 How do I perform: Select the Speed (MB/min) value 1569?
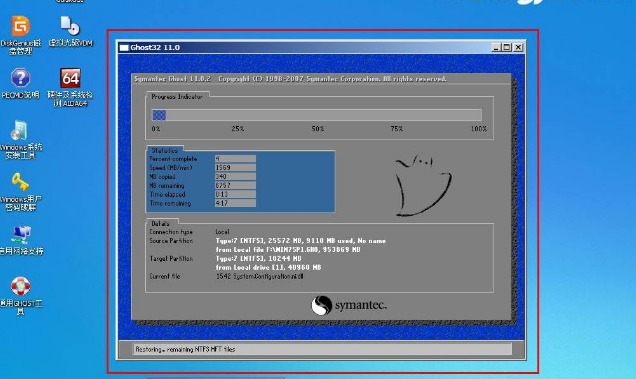point(235,168)
